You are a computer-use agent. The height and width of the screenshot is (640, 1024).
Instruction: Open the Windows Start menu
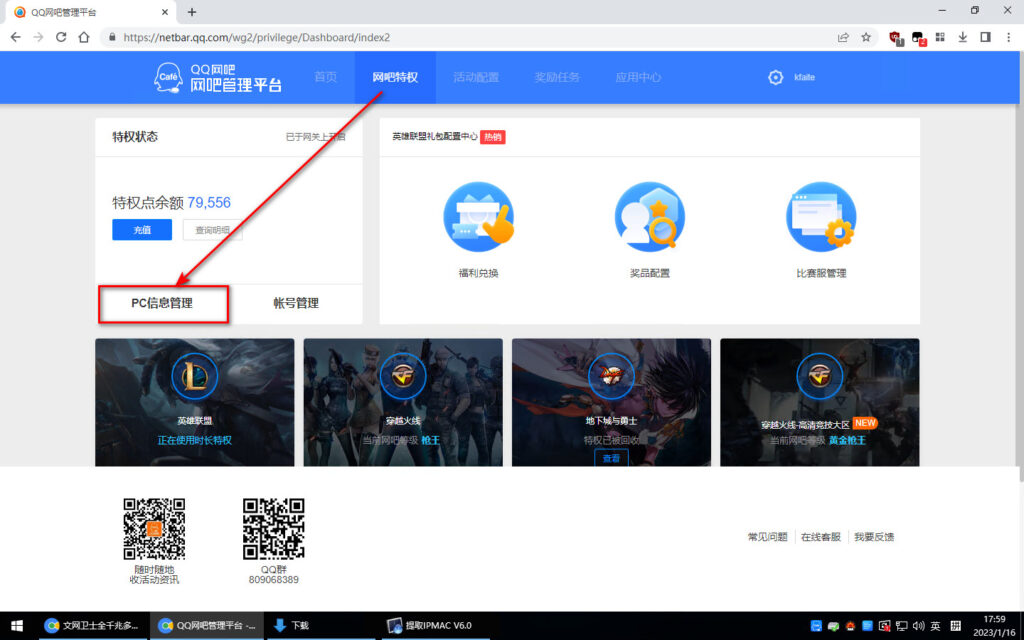[x=17, y=624]
